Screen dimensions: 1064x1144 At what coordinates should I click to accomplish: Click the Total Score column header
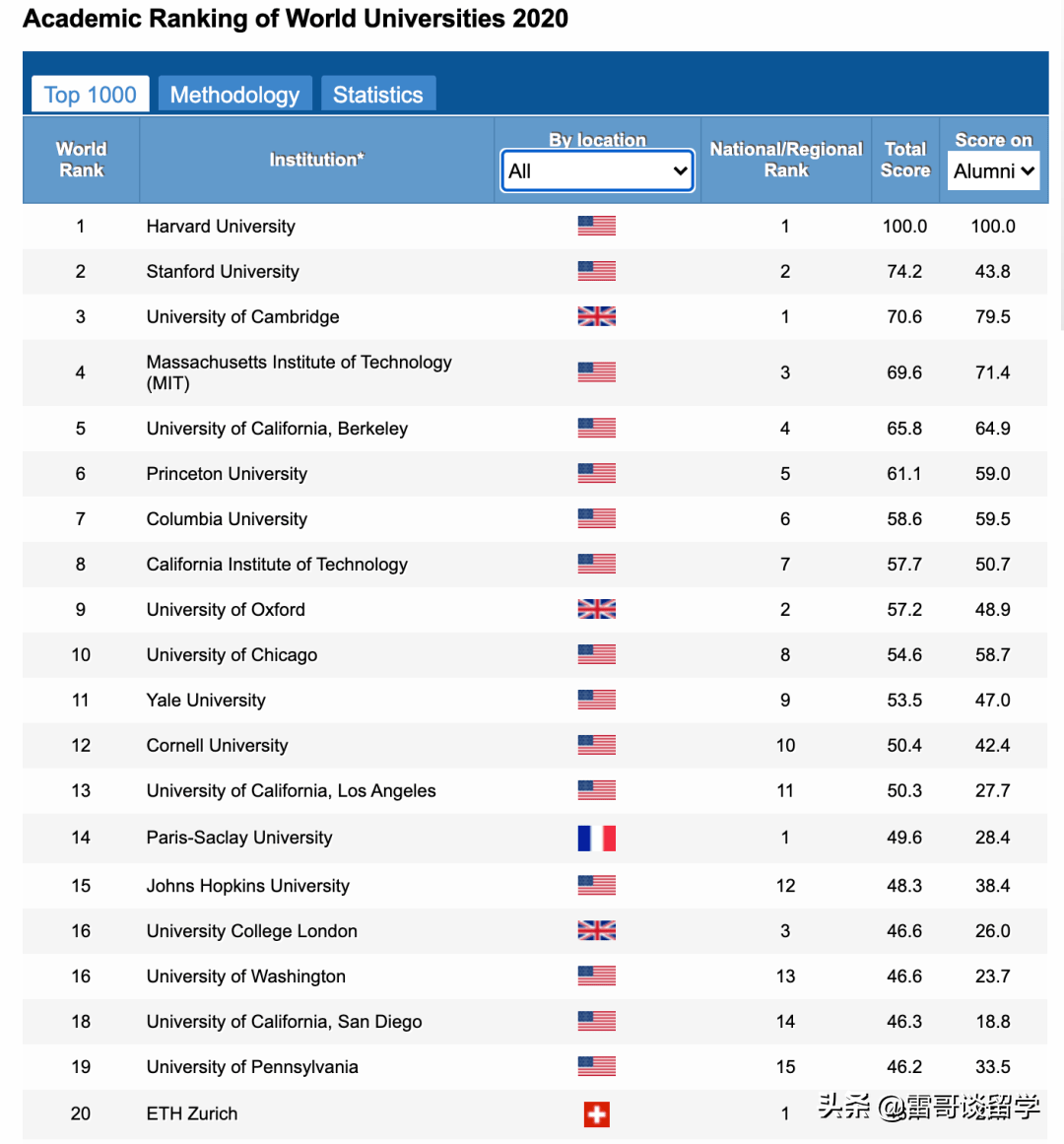[905, 159]
